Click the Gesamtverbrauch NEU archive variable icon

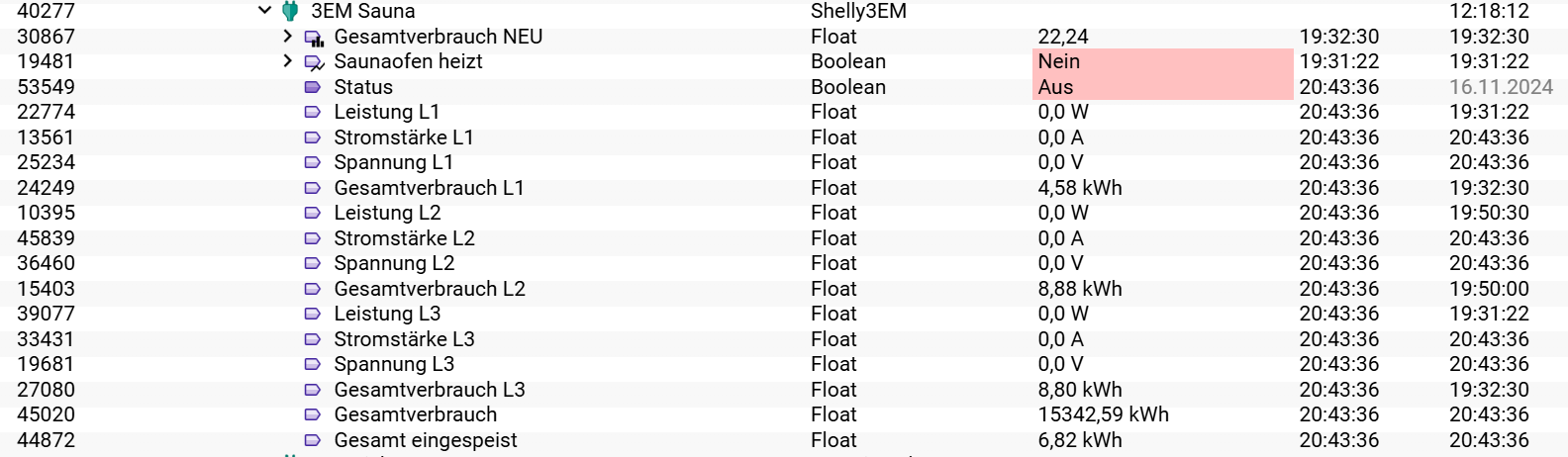314,38
